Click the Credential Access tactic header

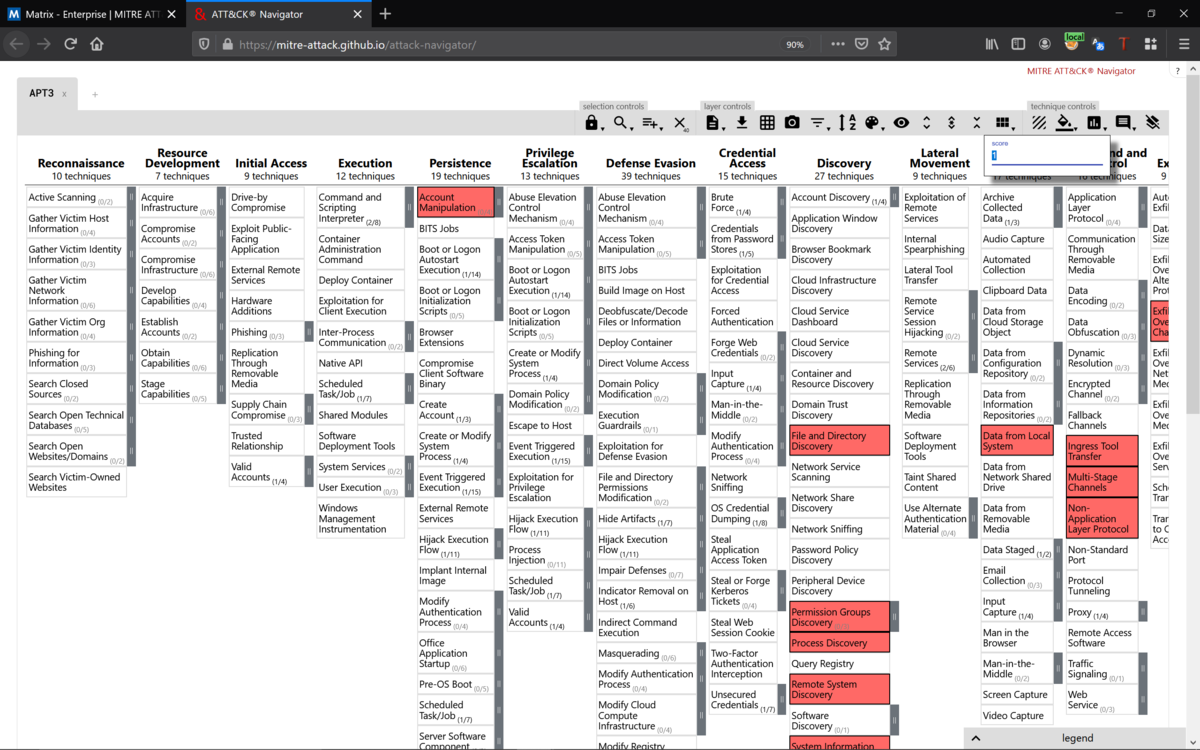[x=747, y=158]
